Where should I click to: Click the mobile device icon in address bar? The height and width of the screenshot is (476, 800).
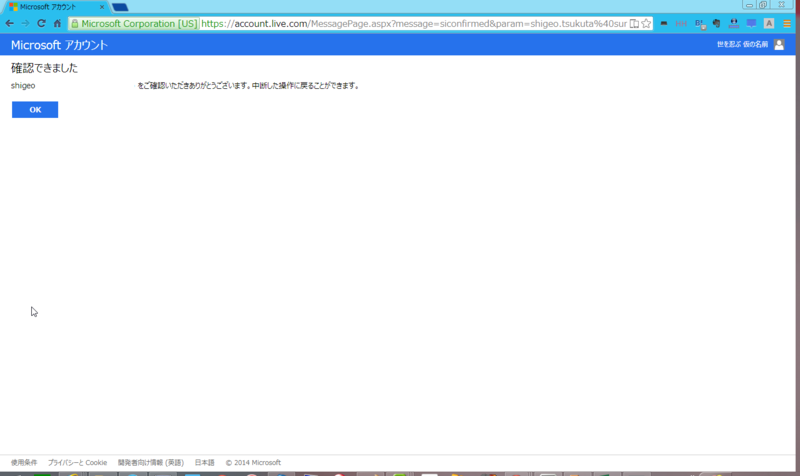pos(634,23)
